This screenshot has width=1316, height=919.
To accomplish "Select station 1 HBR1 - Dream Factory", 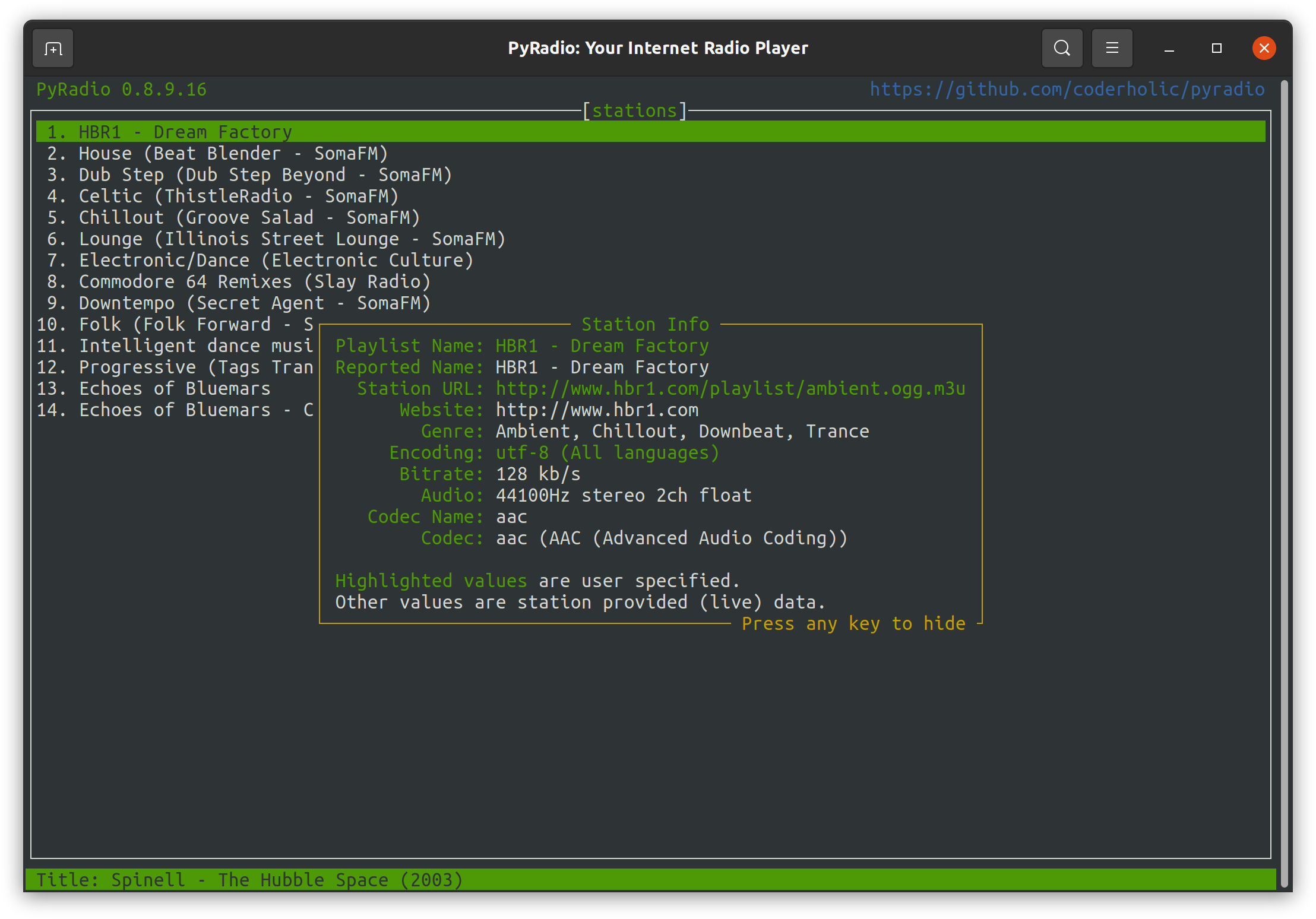I will point(650,132).
